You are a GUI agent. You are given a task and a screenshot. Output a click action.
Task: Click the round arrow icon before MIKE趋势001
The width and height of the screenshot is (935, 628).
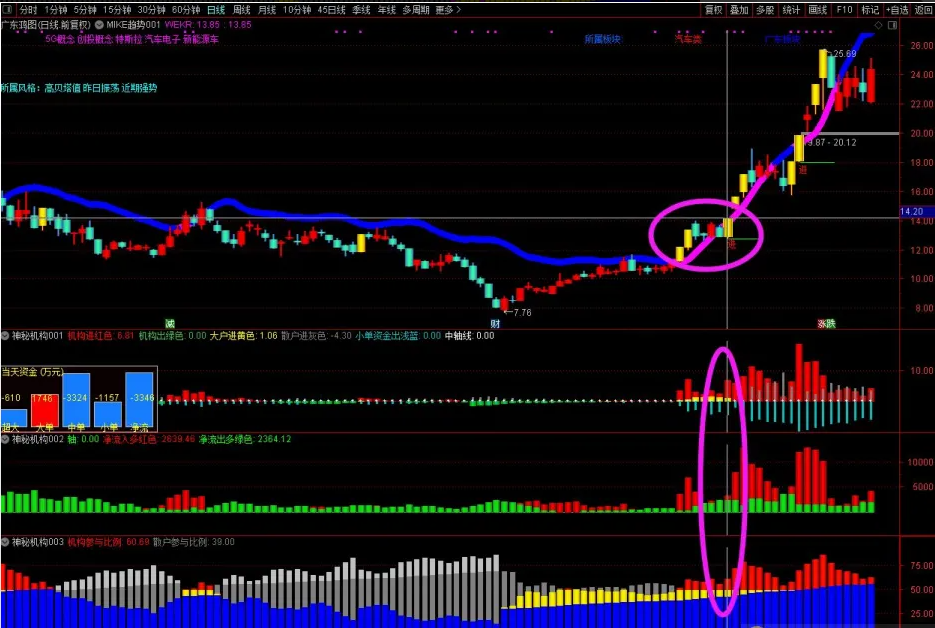98,24
